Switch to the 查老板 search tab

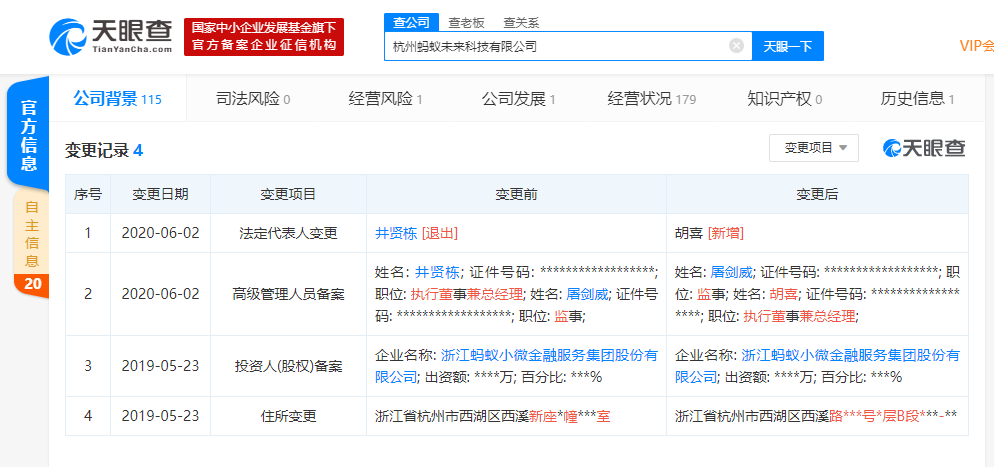[467, 22]
